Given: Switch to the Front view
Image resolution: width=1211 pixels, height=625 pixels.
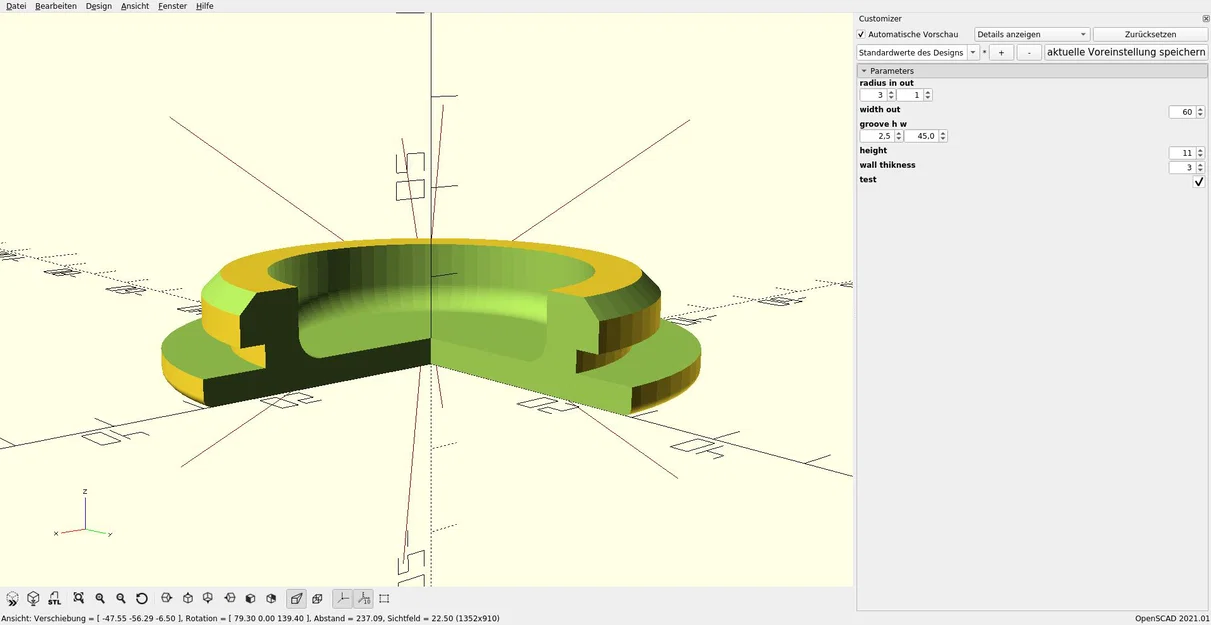Looking at the screenshot, I should [250, 598].
